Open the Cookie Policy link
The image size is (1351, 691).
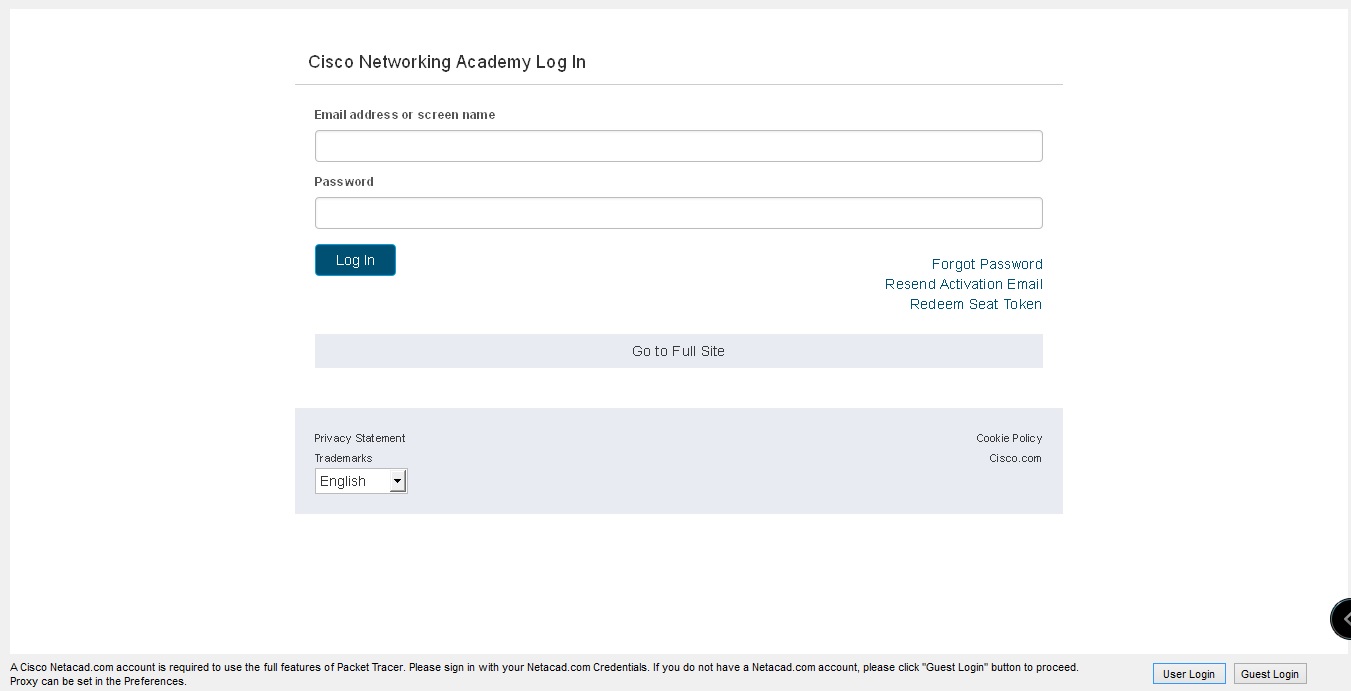pos(1008,438)
